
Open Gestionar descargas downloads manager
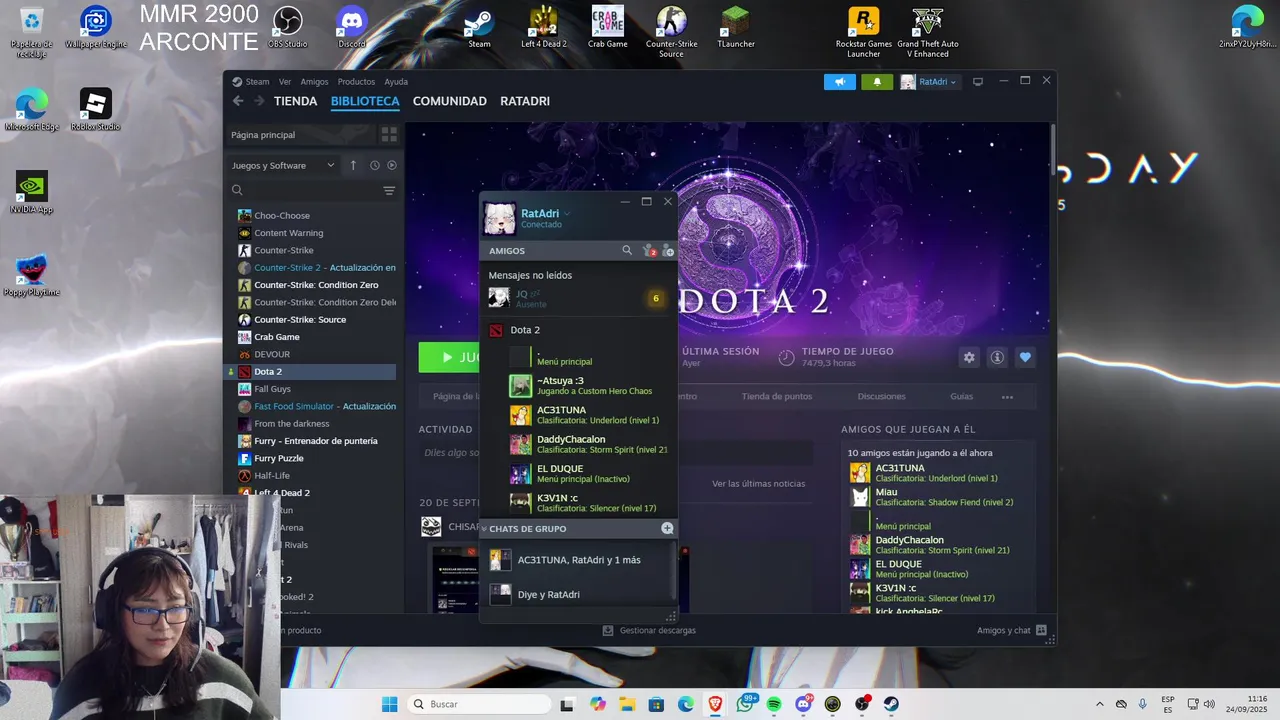[x=649, y=630]
